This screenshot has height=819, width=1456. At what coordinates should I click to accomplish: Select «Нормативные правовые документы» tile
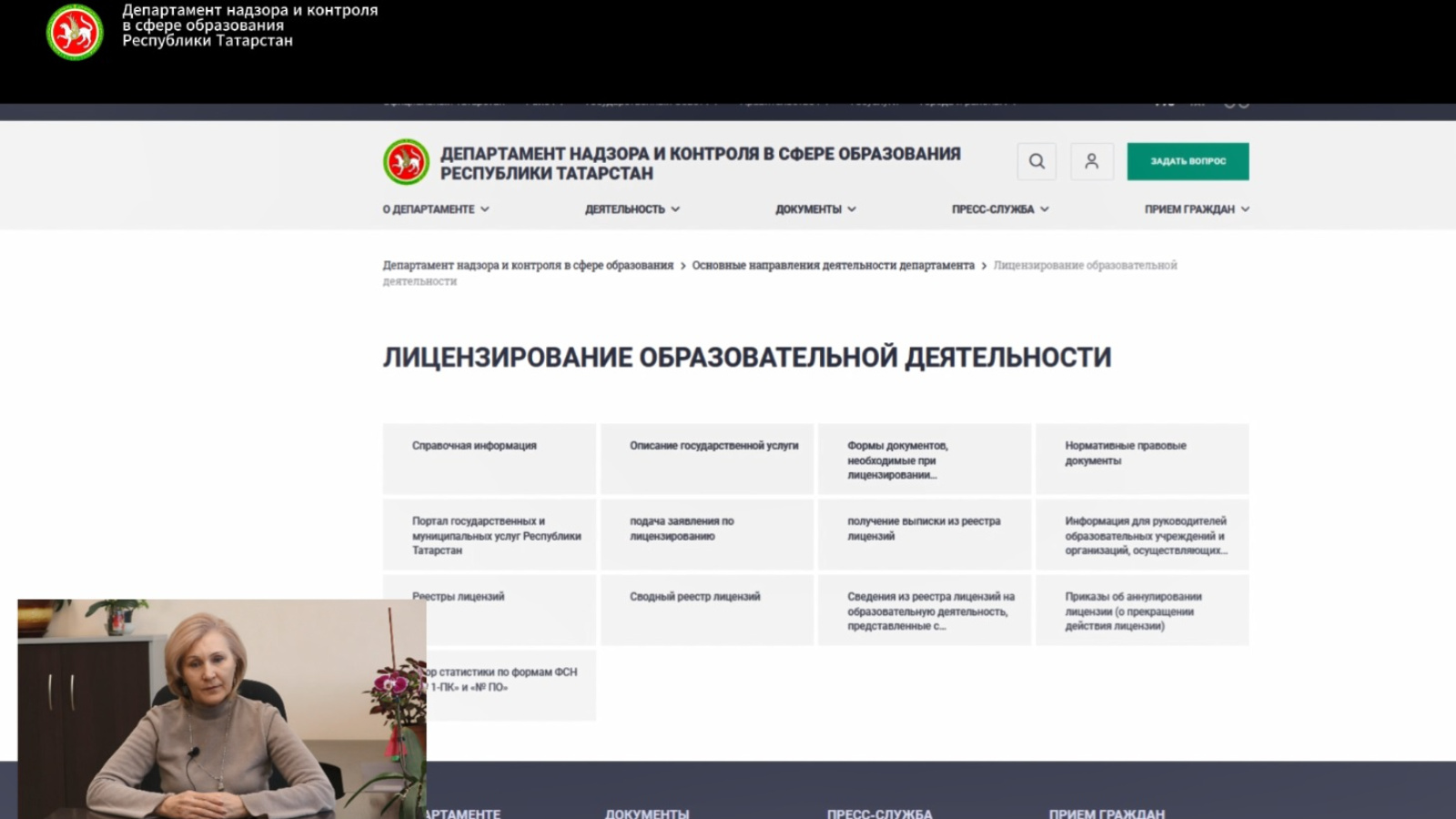1141,459
